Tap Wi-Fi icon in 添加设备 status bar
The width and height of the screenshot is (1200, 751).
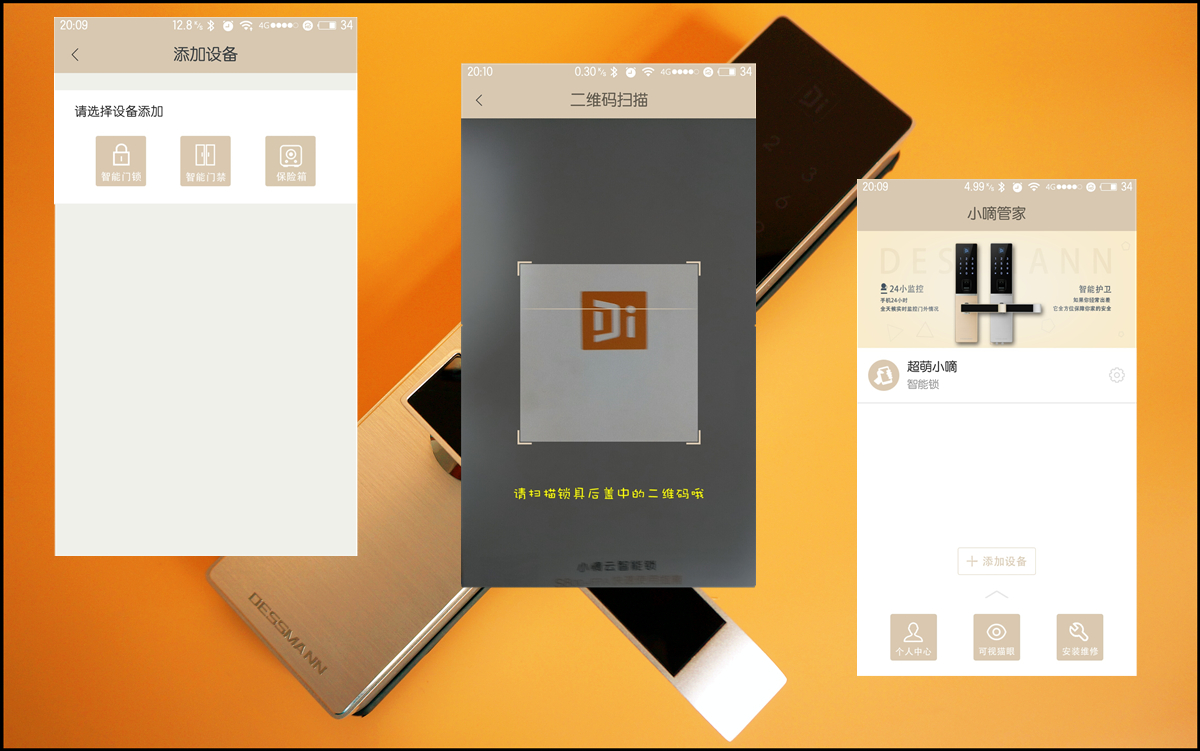click(246, 25)
